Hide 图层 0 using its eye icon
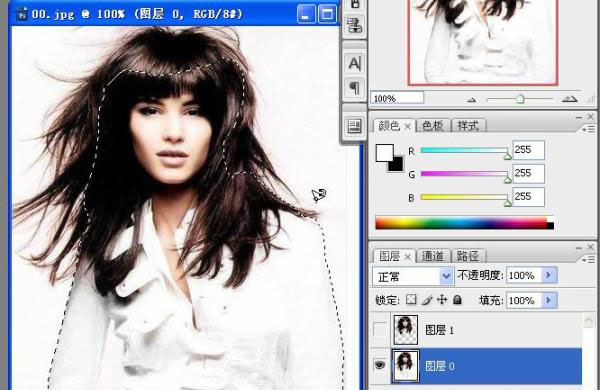The height and width of the screenshot is (390, 600). click(x=380, y=365)
